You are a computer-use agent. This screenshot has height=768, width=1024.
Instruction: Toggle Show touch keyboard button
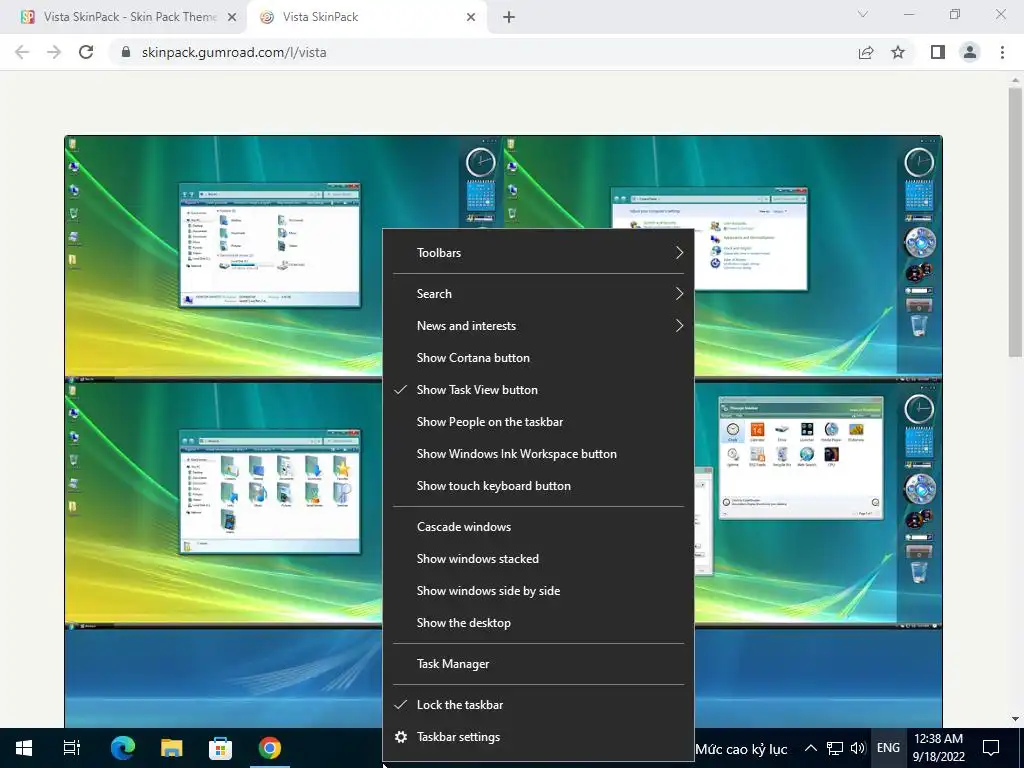538,486
